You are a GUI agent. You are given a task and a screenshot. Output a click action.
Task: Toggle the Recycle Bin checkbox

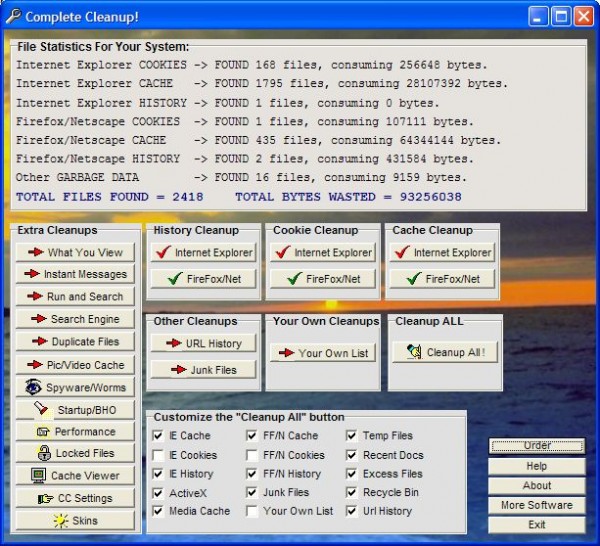pyautogui.click(x=352, y=492)
